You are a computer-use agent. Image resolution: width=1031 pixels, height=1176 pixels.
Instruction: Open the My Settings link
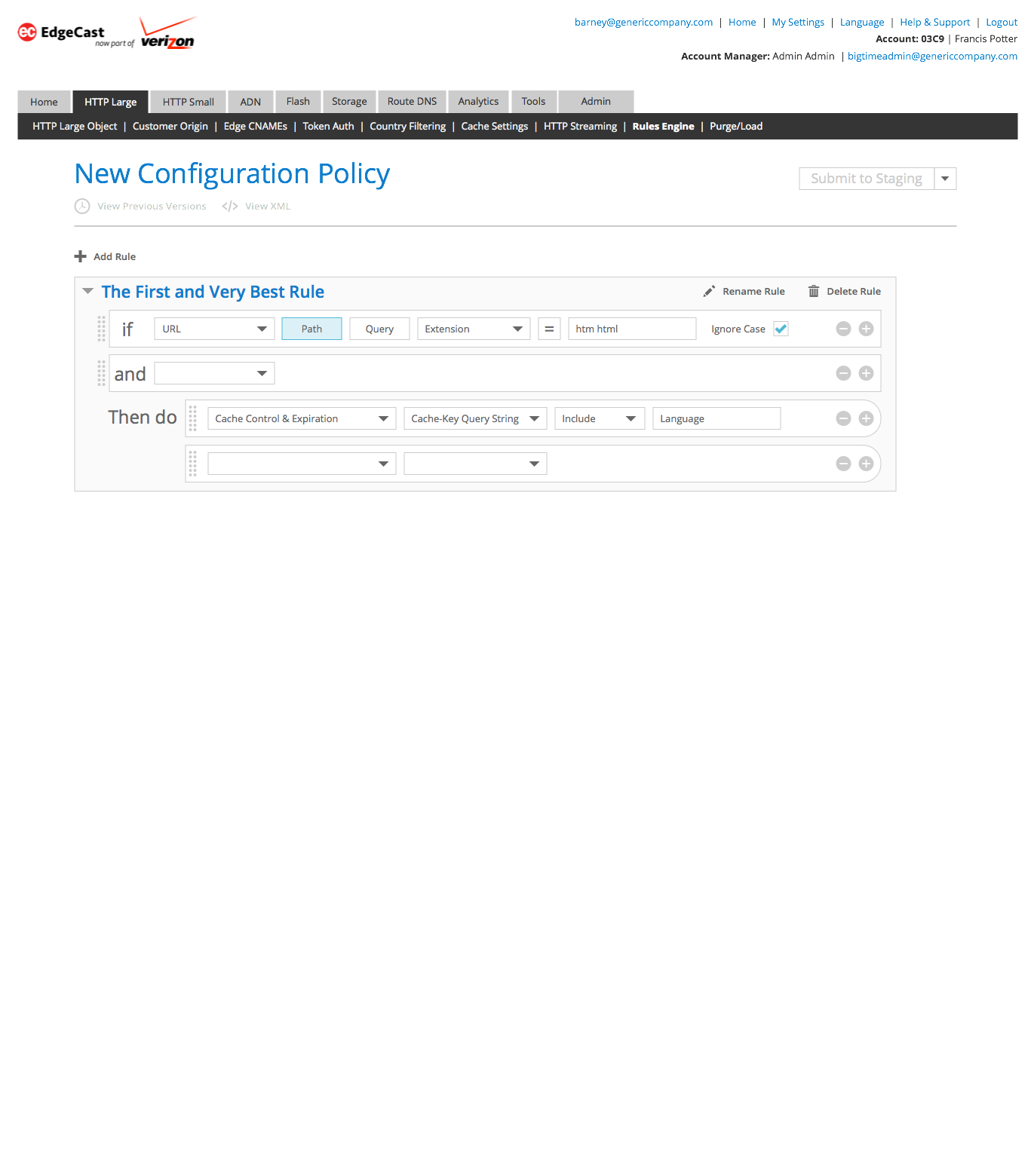coord(798,22)
